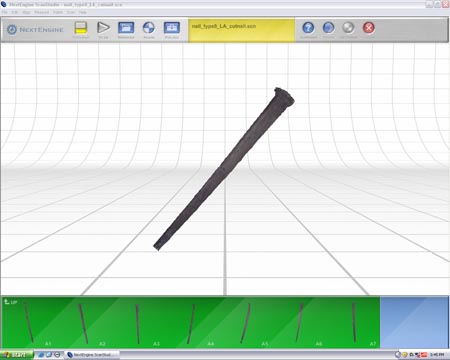
Task: Select the yellow file name field
Action: (x=242, y=30)
